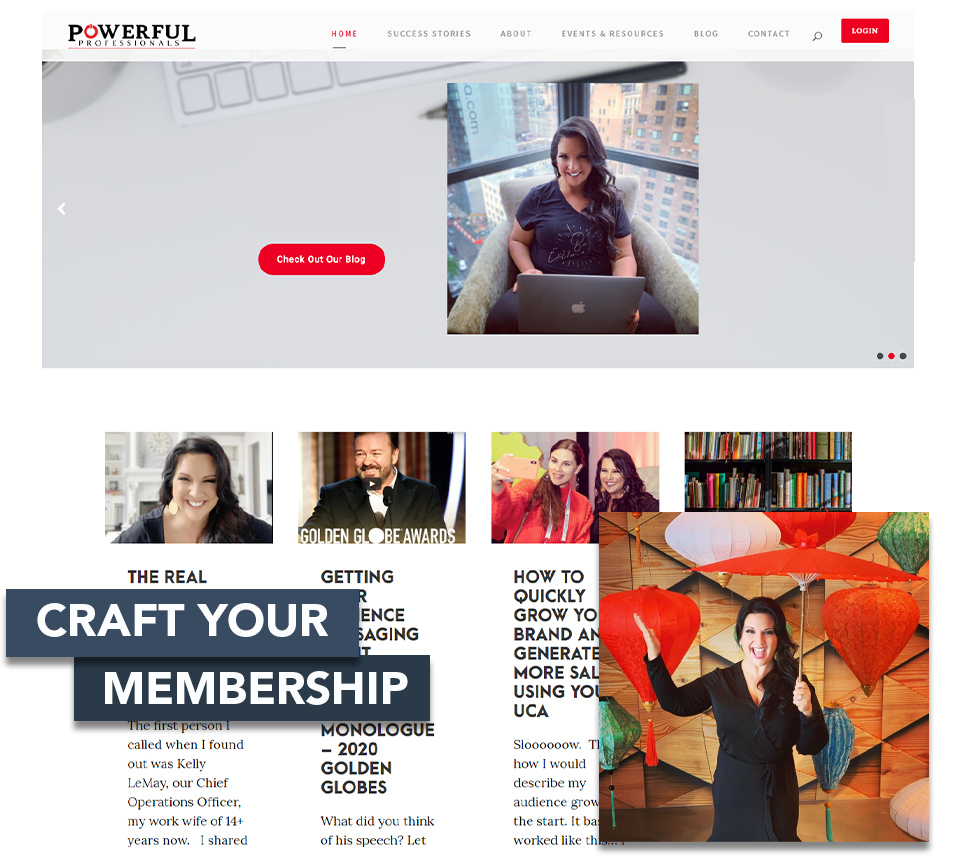This screenshot has height=859, width=957.
Task: Select the red active slider dot
Action: [x=891, y=356]
